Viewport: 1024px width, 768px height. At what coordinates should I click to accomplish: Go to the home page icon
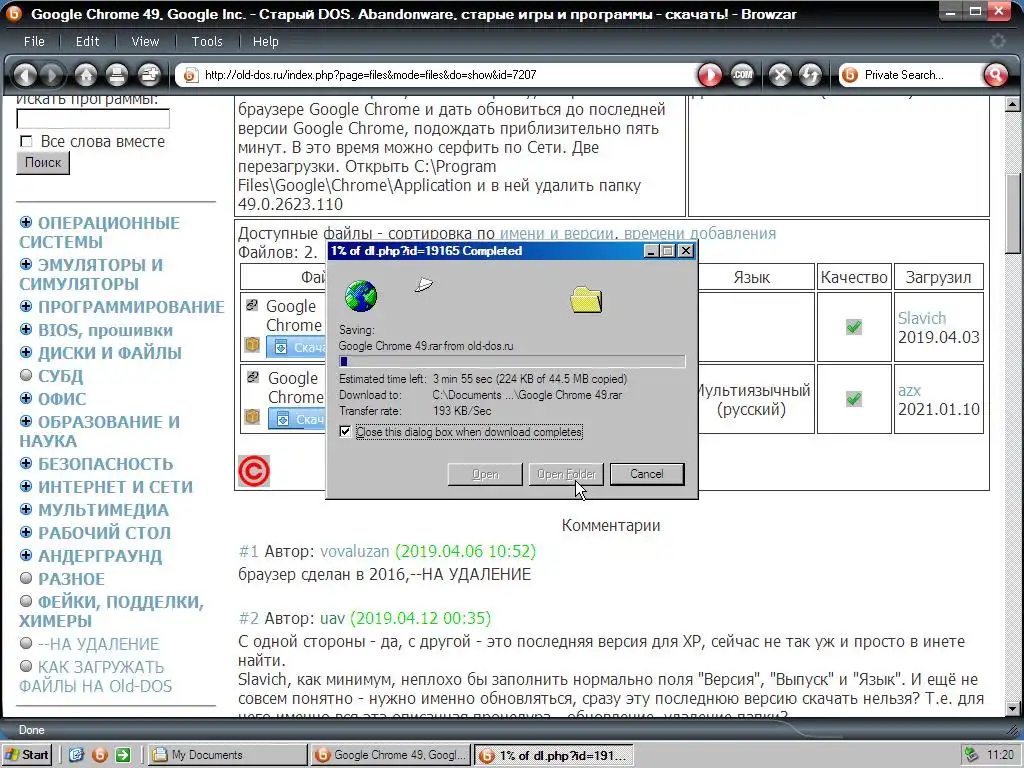[86, 75]
